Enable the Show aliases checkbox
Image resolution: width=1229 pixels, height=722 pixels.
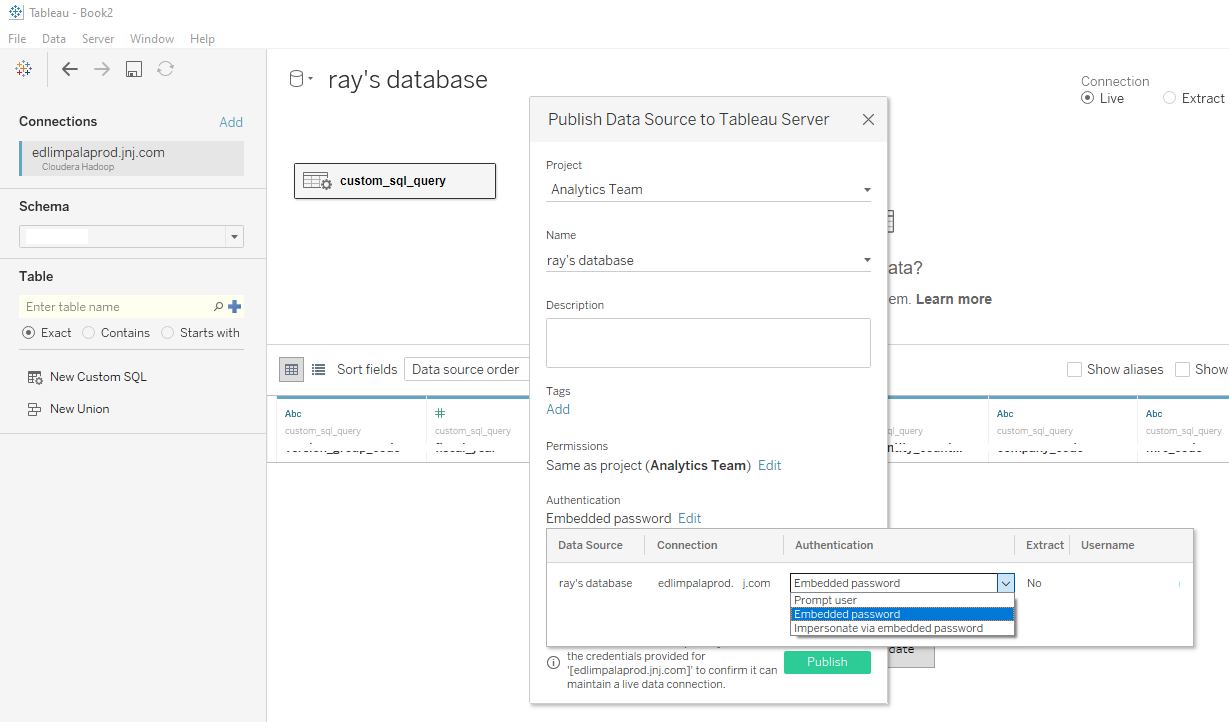[1075, 369]
